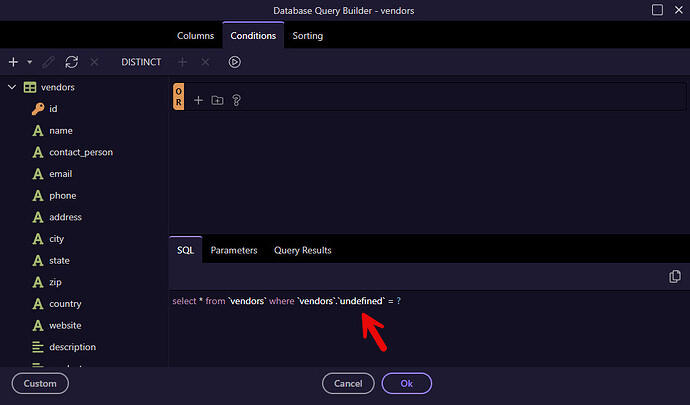
Task: Click the A type icon beside website
Action: 38,325
